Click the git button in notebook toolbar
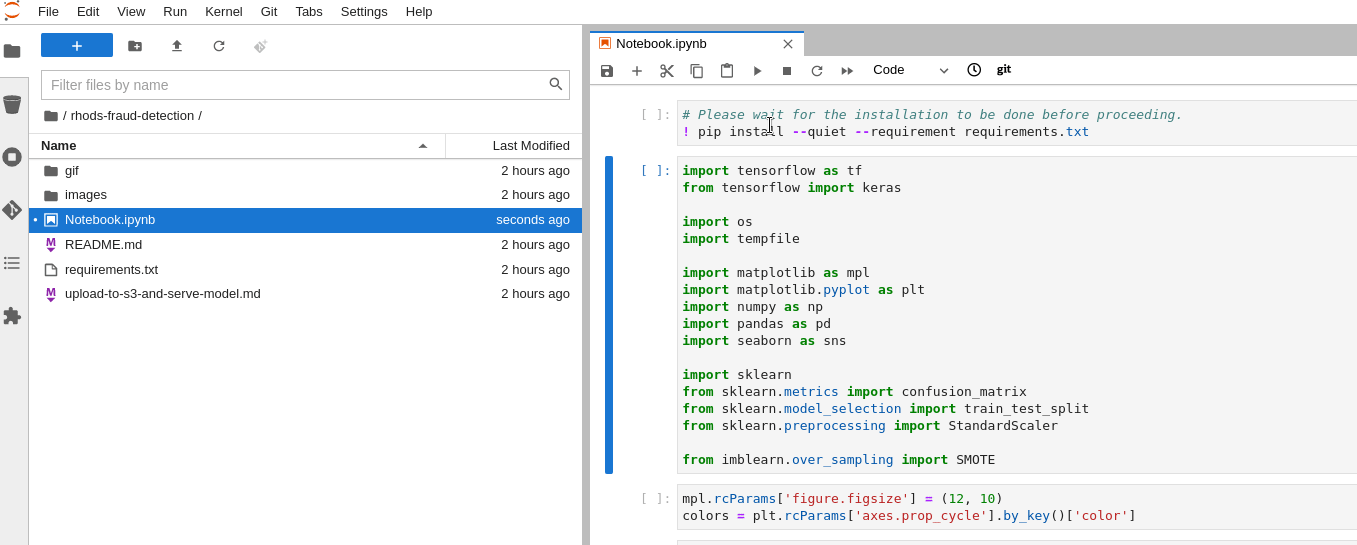1357x545 pixels. pos(1004,70)
